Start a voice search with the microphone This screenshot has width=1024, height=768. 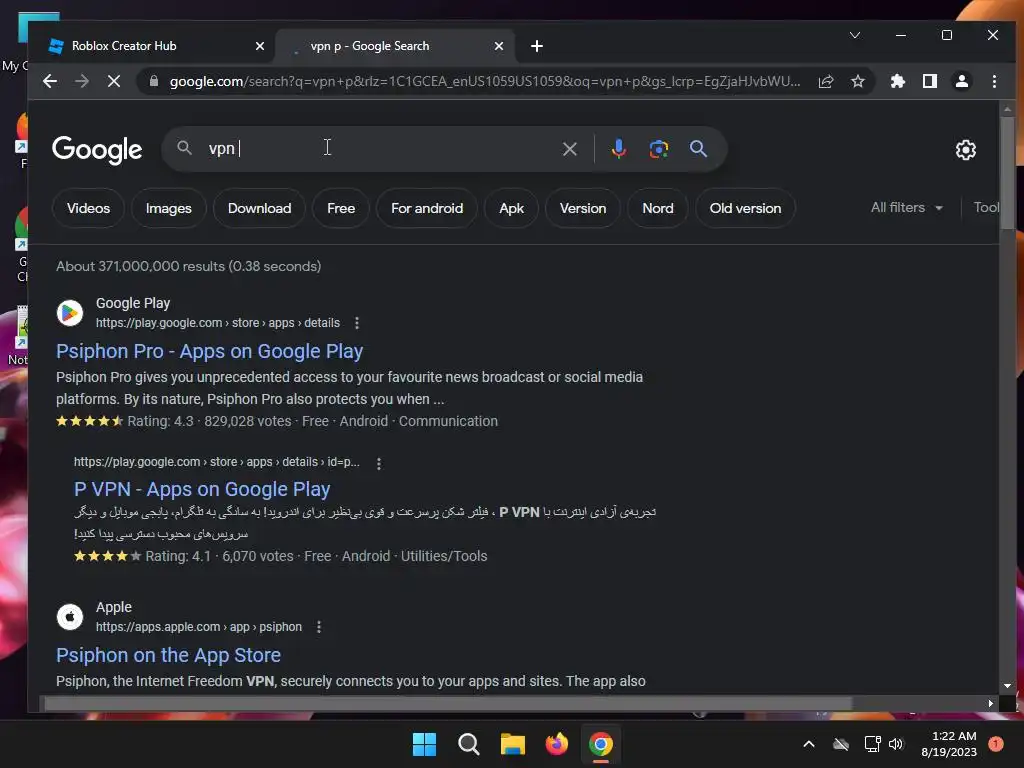[618, 149]
